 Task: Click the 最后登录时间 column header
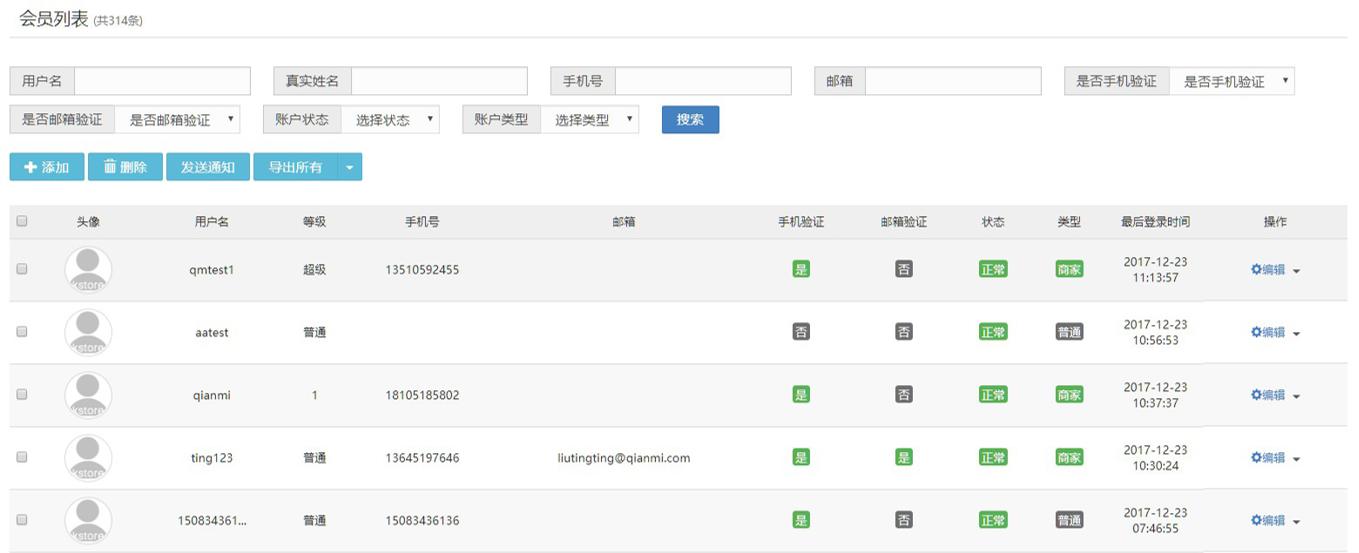tap(1155, 222)
